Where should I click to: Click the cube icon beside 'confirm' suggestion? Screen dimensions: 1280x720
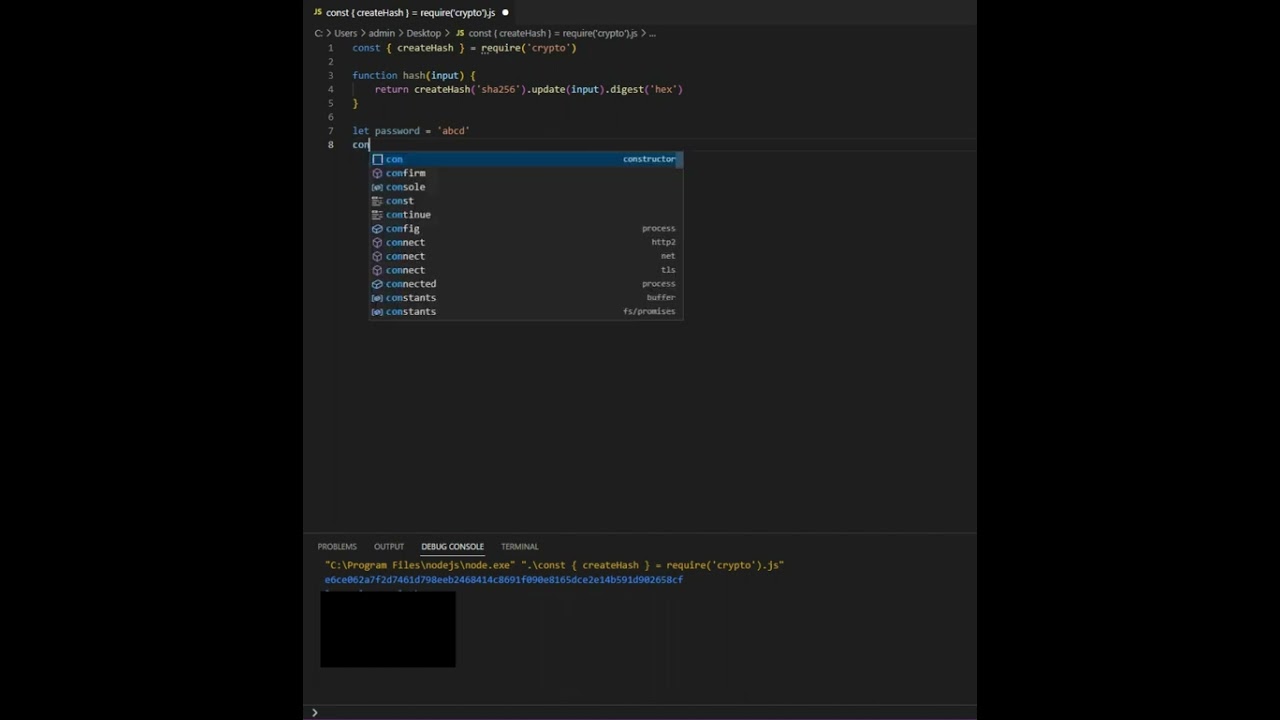coord(377,173)
